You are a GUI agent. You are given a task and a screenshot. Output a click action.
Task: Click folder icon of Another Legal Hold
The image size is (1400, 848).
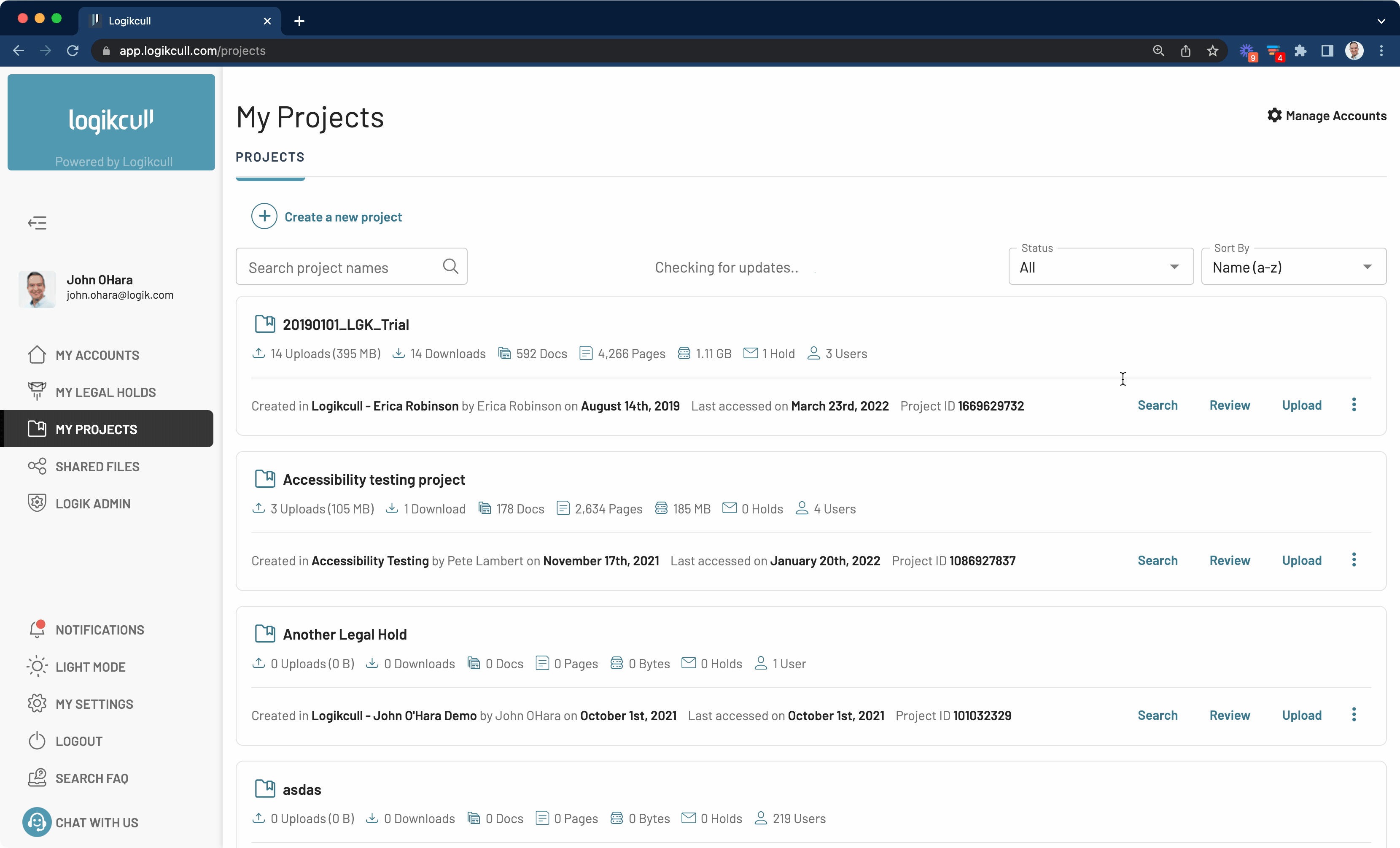(x=265, y=634)
